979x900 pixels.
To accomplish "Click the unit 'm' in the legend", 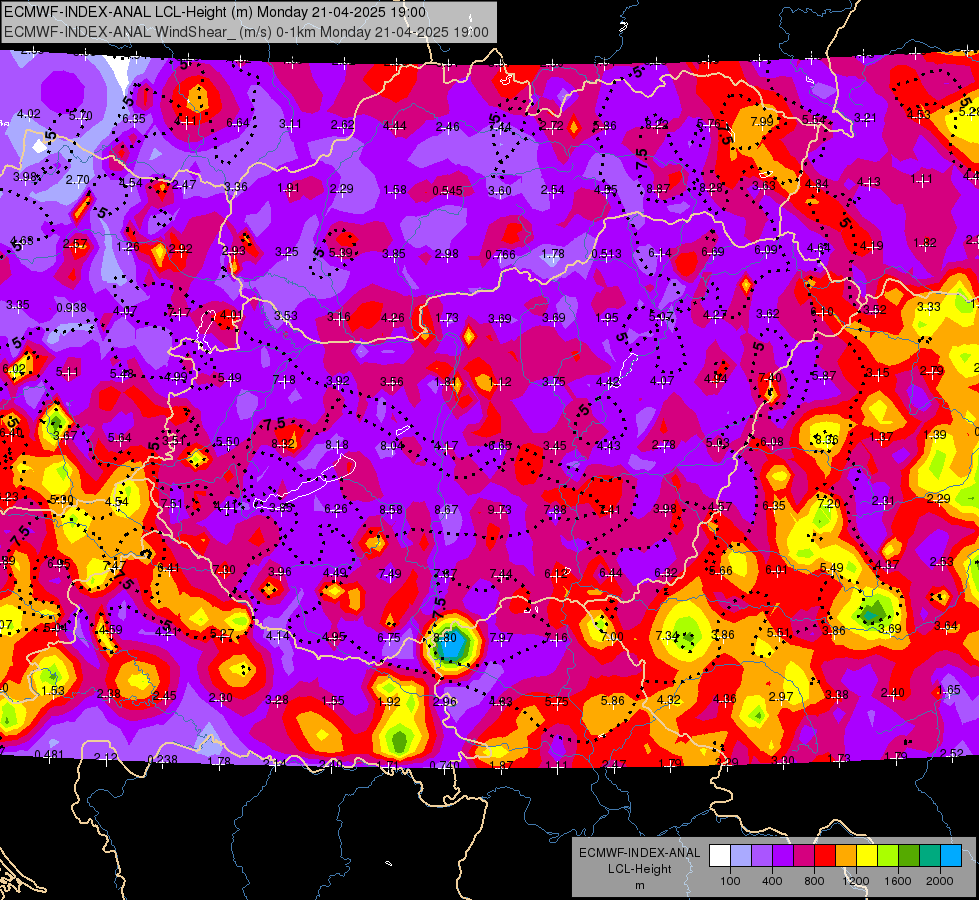I will [639, 885].
